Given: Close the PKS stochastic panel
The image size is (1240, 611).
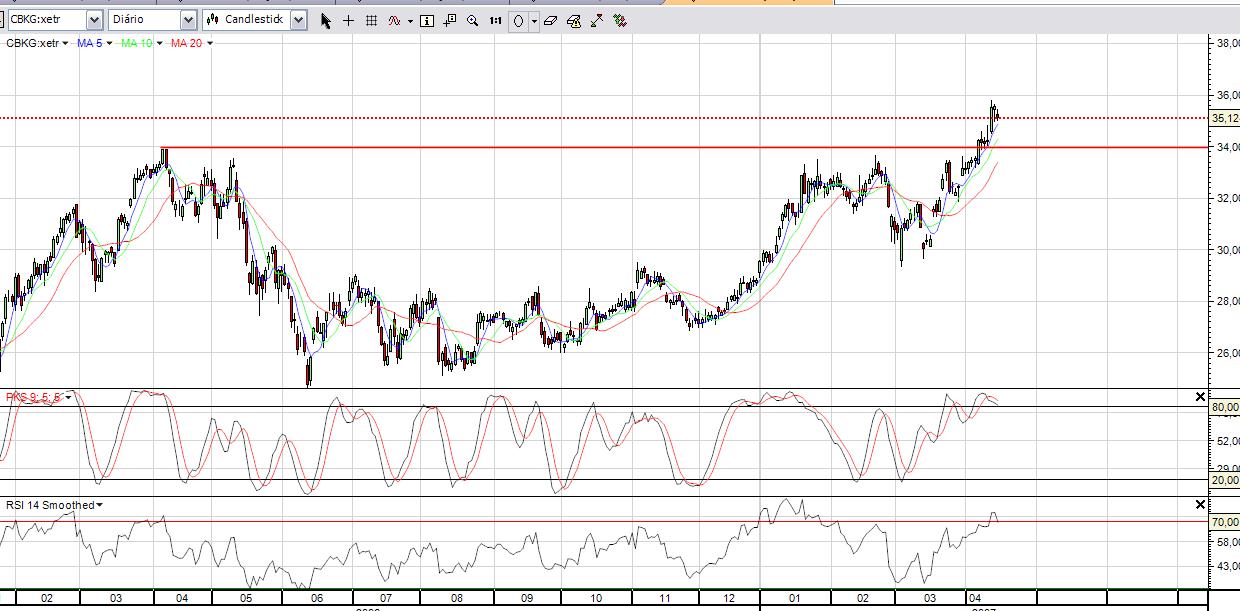Looking at the screenshot, I should pos(1200,397).
